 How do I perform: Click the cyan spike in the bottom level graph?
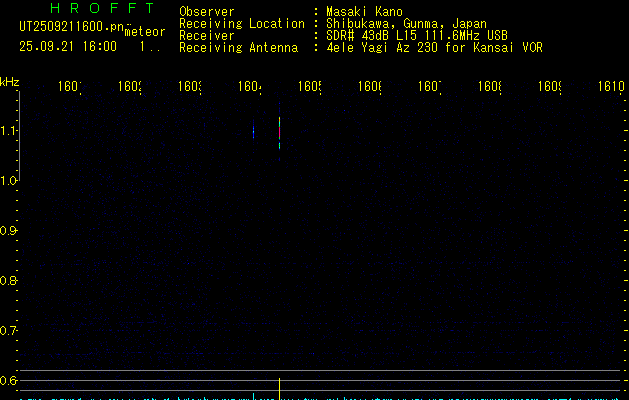coord(254,396)
